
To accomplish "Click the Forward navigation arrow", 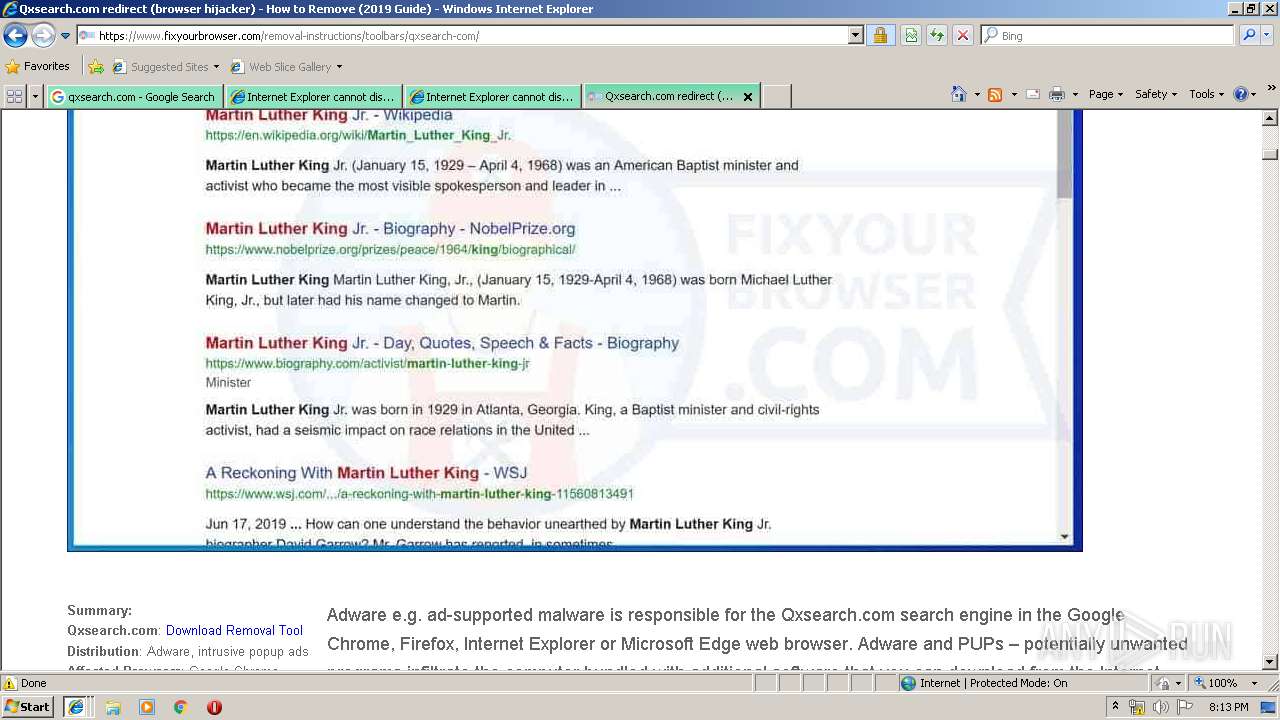I will [x=43, y=36].
